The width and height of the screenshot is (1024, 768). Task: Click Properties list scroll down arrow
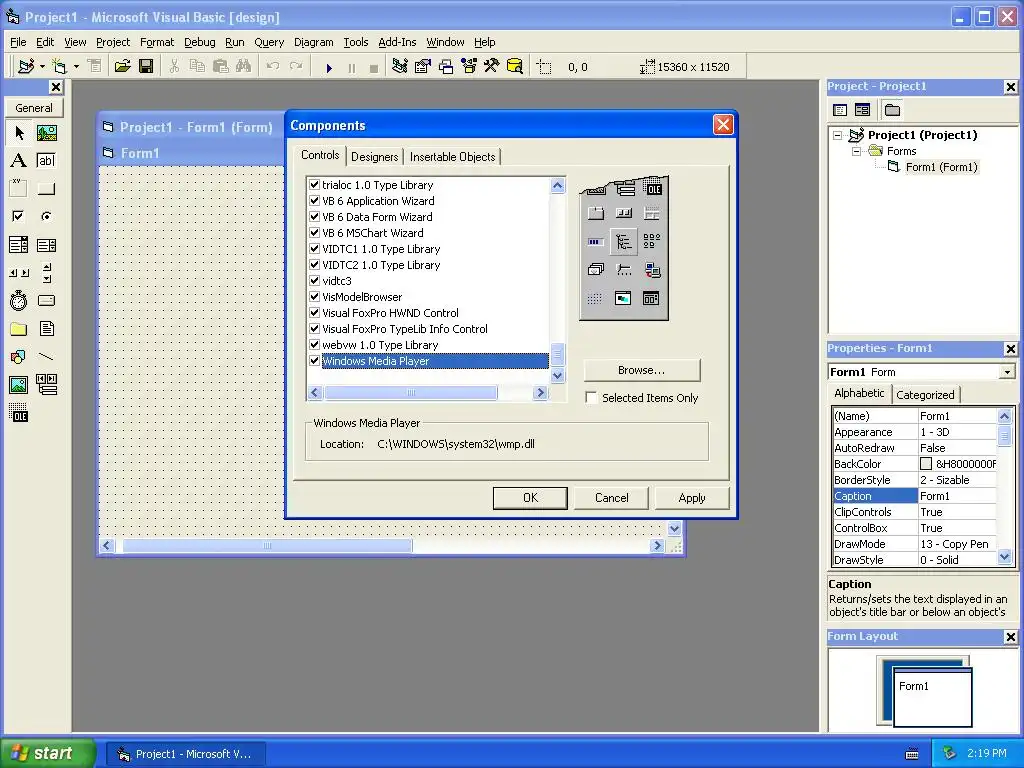tap(1004, 557)
